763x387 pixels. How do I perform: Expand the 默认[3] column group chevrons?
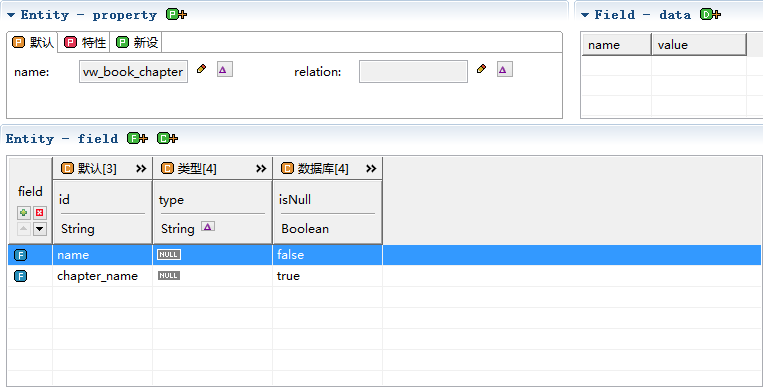141,168
